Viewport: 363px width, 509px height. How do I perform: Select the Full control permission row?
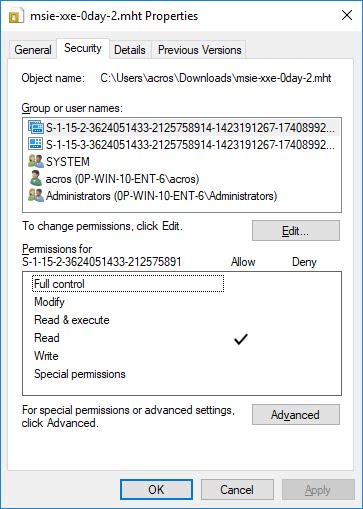pos(182,284)
